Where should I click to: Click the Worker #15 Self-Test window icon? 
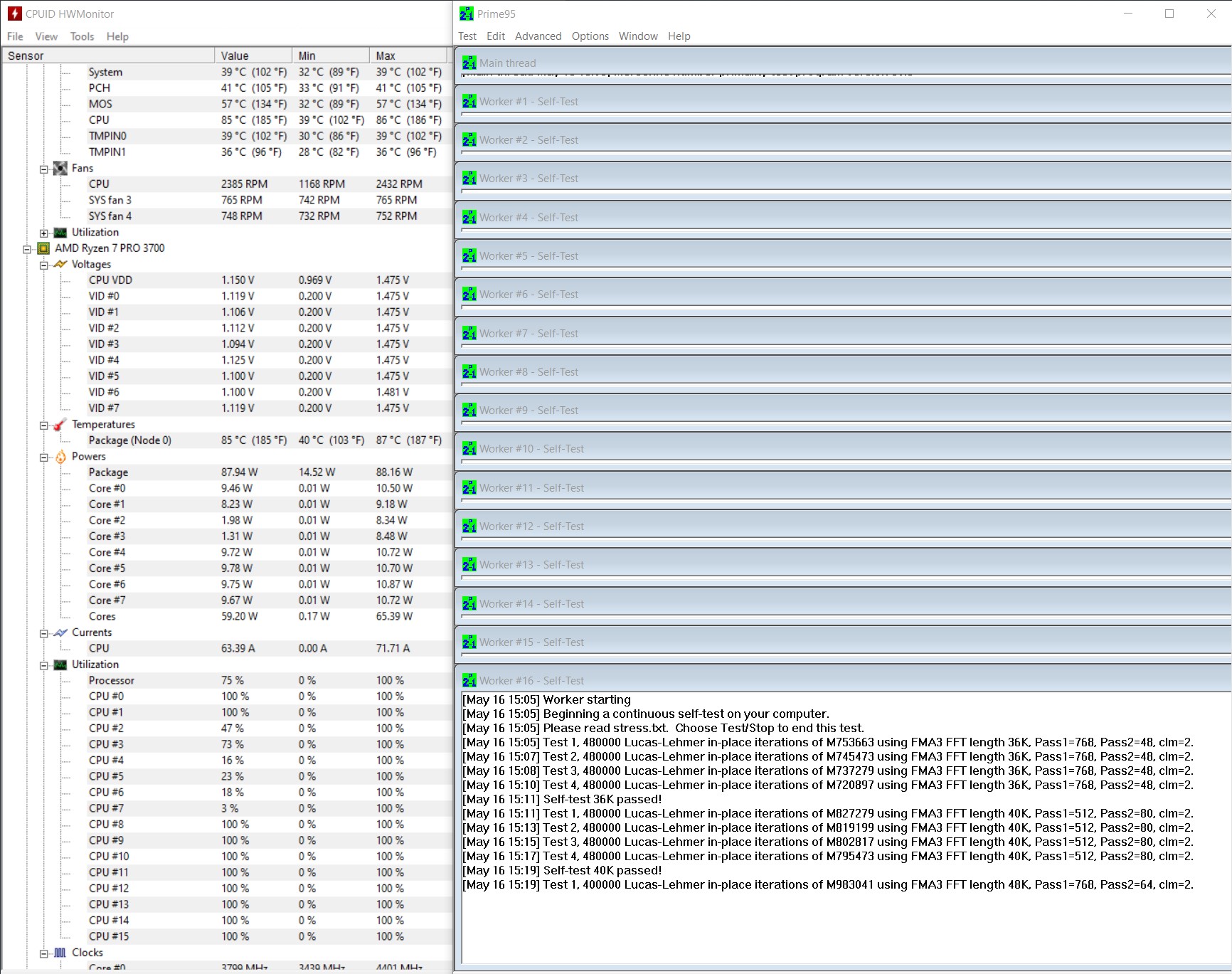coord(469,642)
